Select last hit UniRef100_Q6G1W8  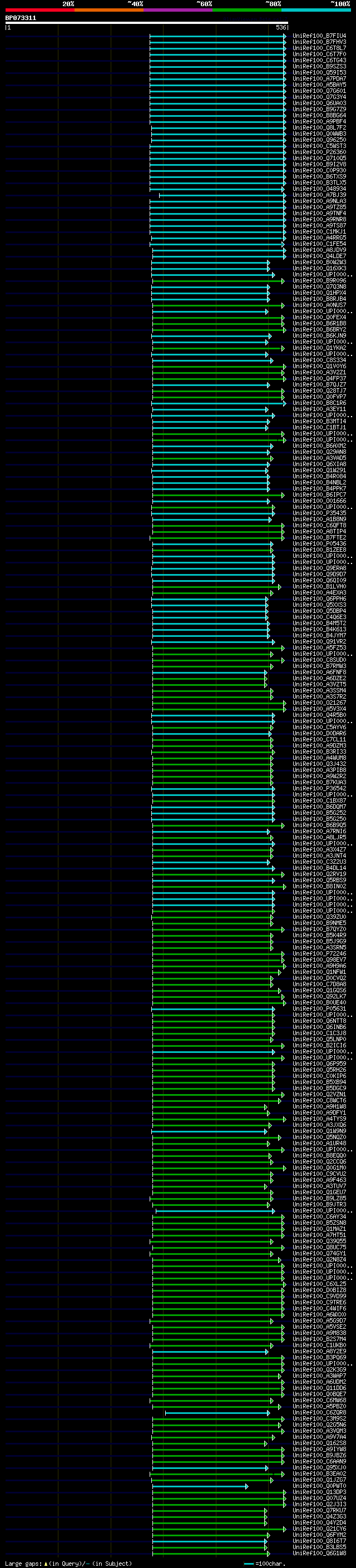319,1554
